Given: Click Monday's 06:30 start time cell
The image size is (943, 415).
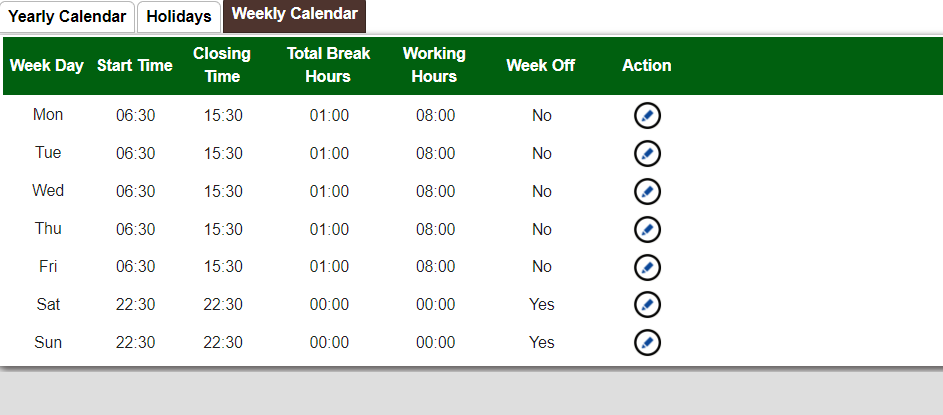Looking at the screenshot, I should point(136,116).
